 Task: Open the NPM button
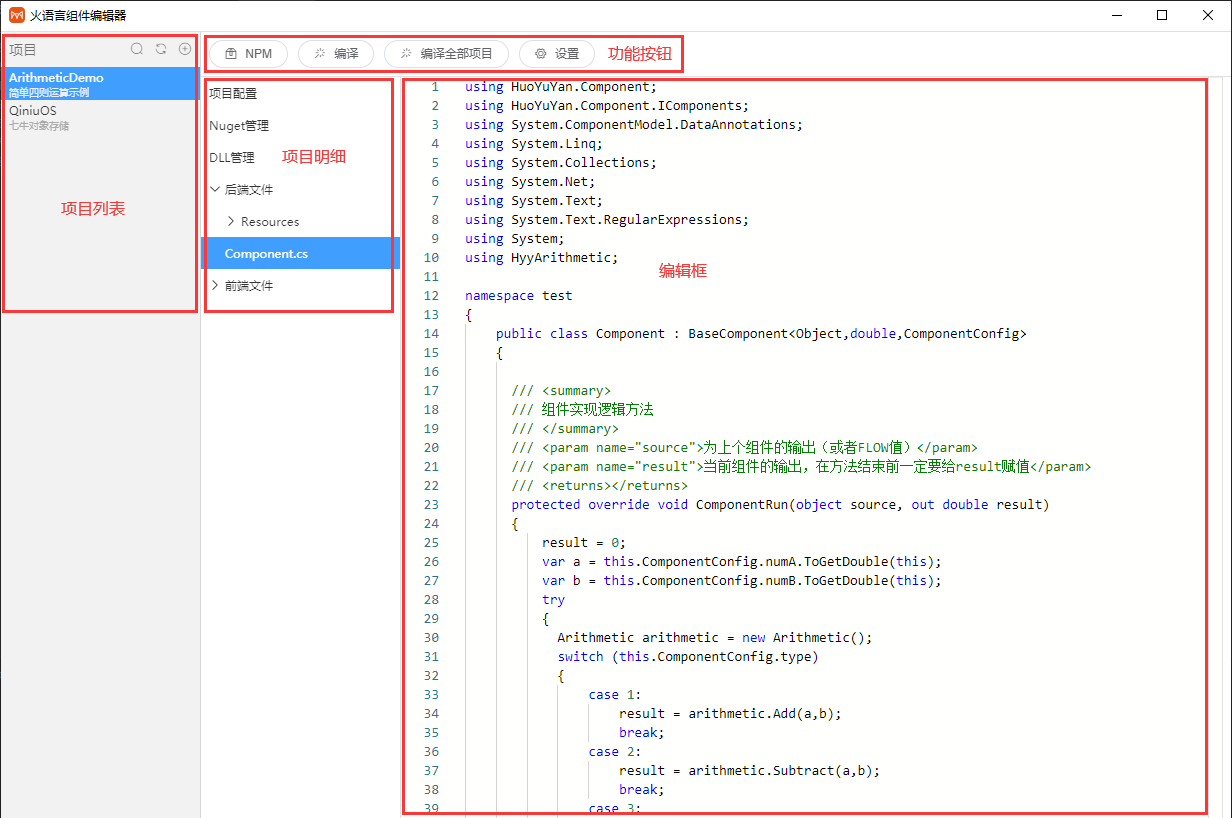click(248, 54)
